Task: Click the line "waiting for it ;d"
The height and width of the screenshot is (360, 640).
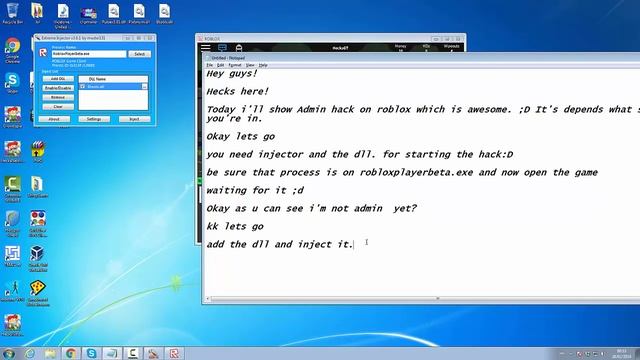Action: pyautogui.click(x=255, y=191)
